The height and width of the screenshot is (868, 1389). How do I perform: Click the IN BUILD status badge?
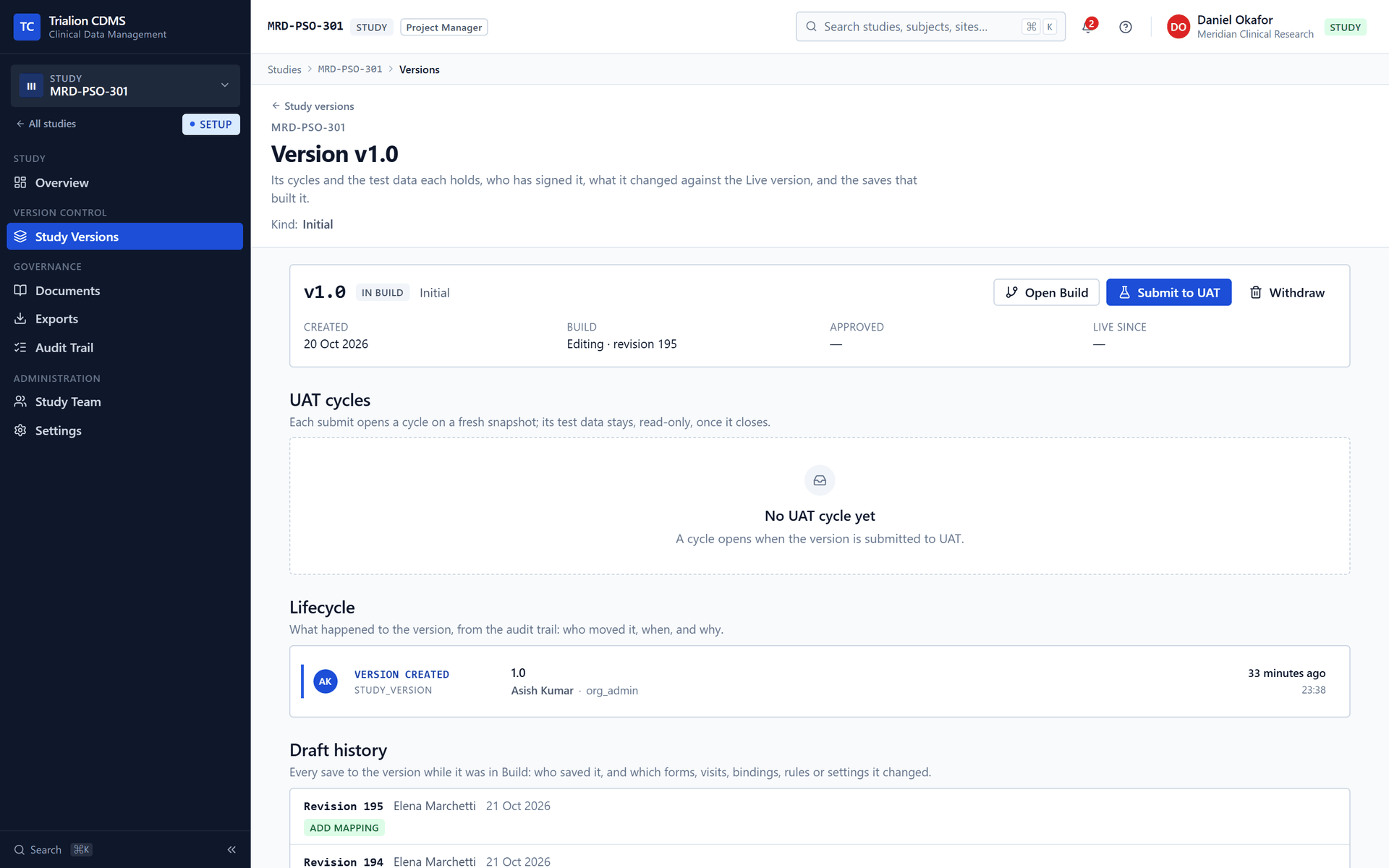click(382, 293)
